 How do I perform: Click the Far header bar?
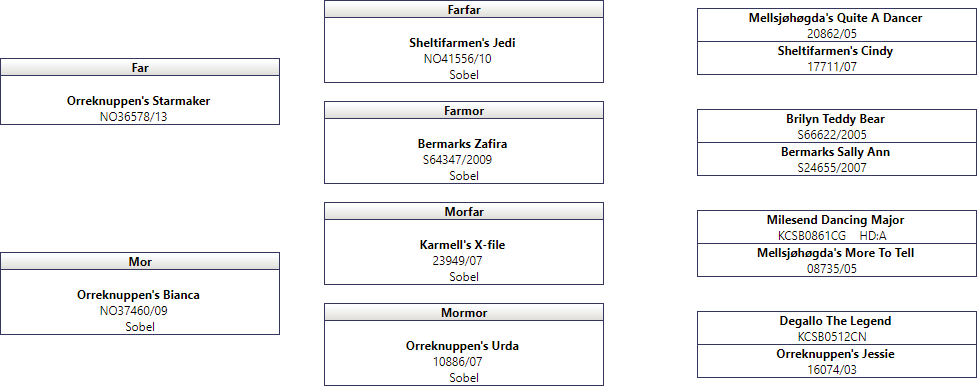[x=140, y=67]
